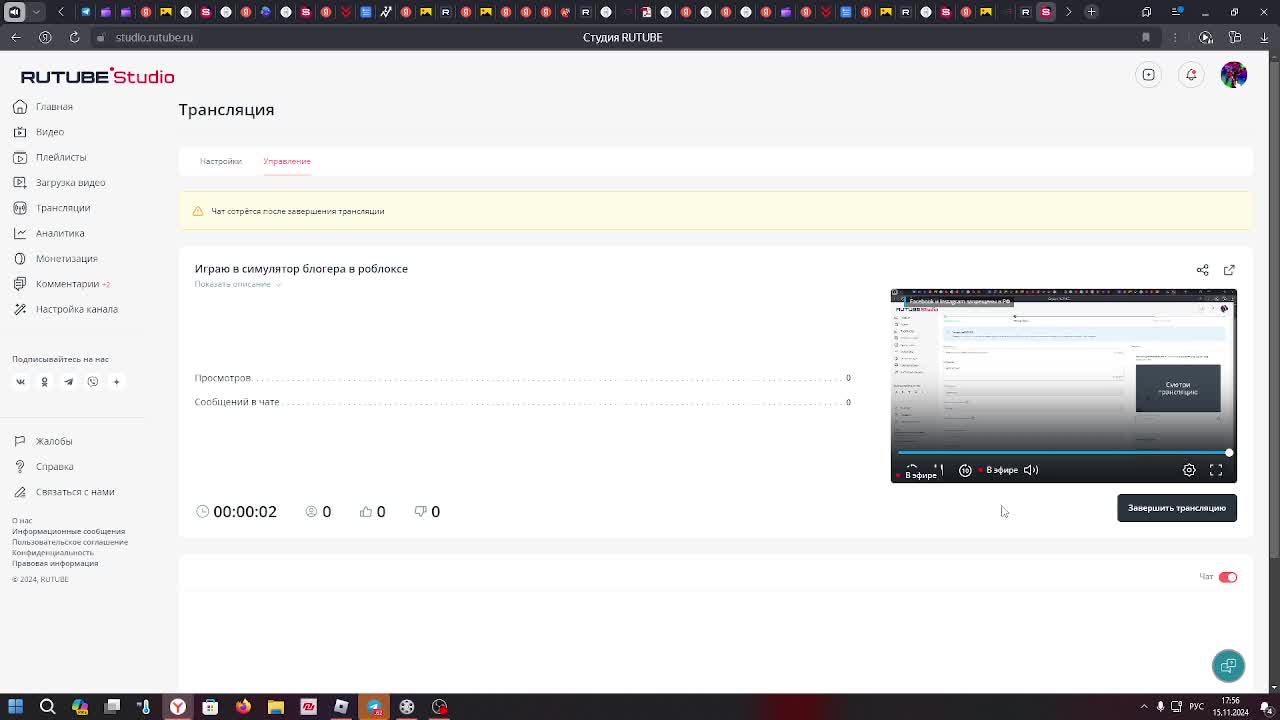The width and height of the screenshot is (1280, 720).
Task: Open Информационные сообщения footer link
Action: (69, 531)
